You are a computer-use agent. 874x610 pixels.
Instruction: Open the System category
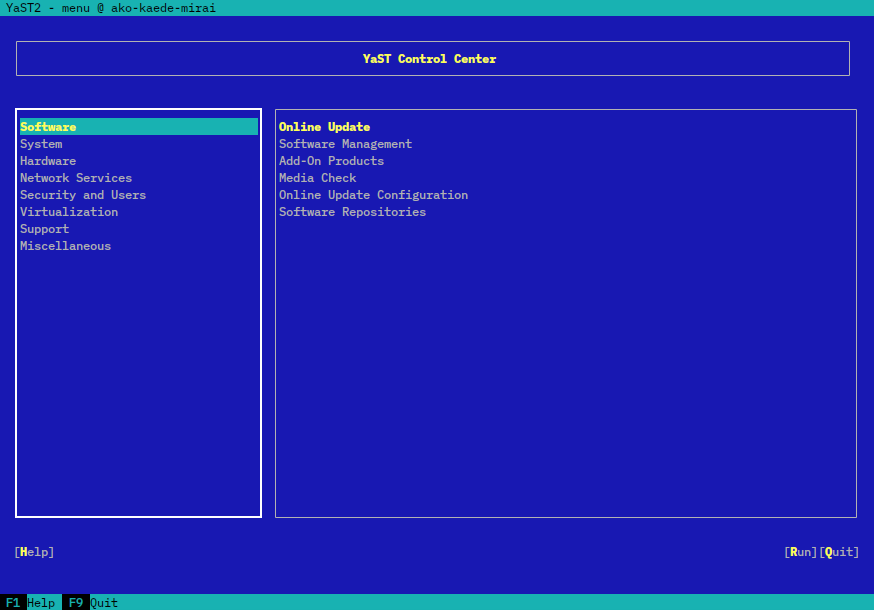pyautogui.click(x=41, y=144)
